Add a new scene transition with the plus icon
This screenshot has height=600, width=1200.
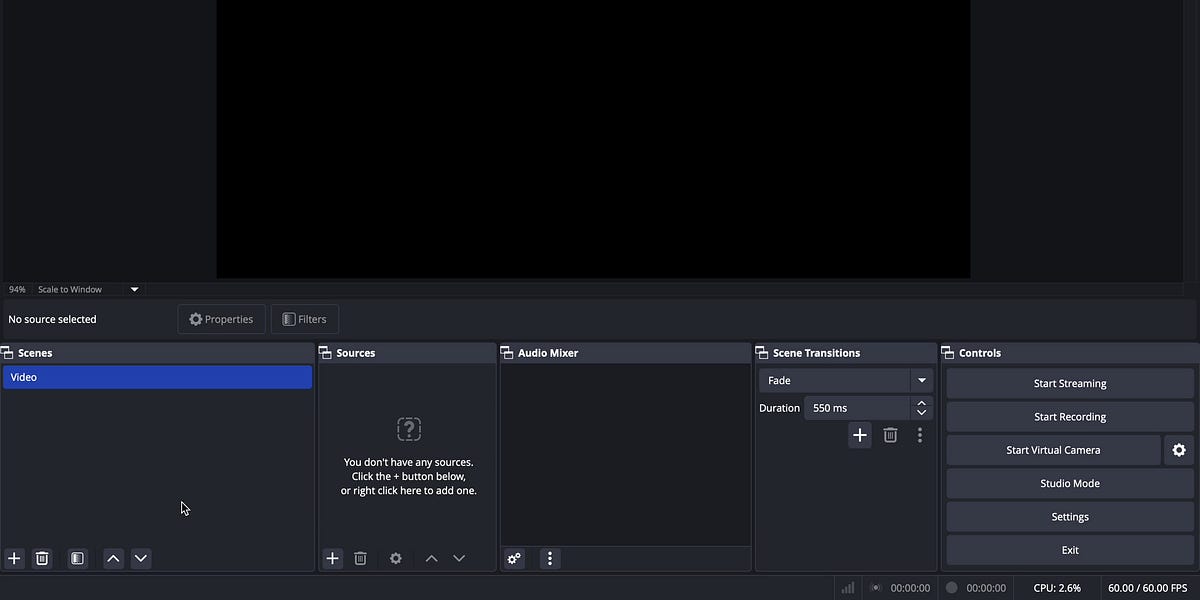[x=859, y=435]
